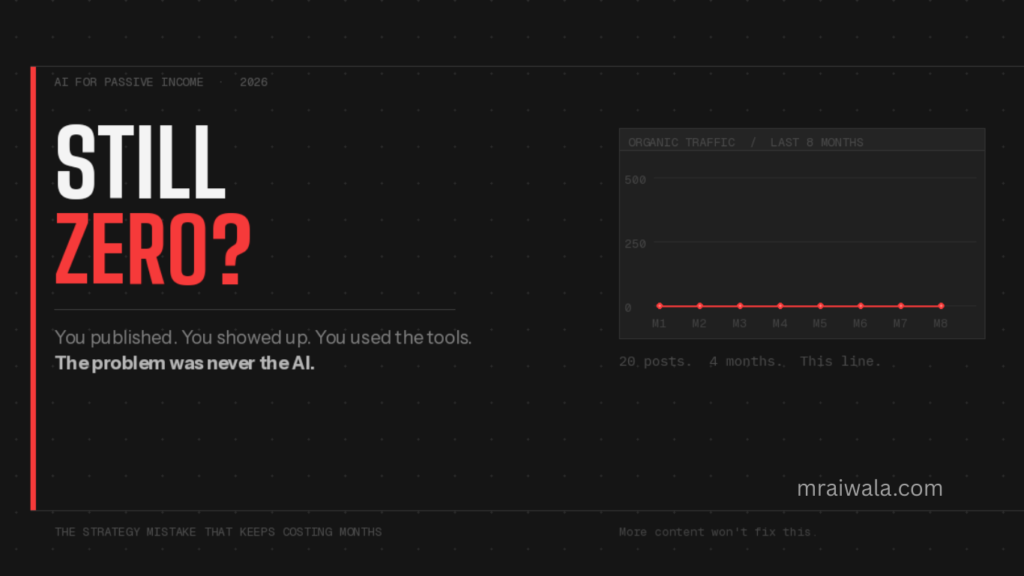Click "More content won't fix this." footer note

click(716, 532)
